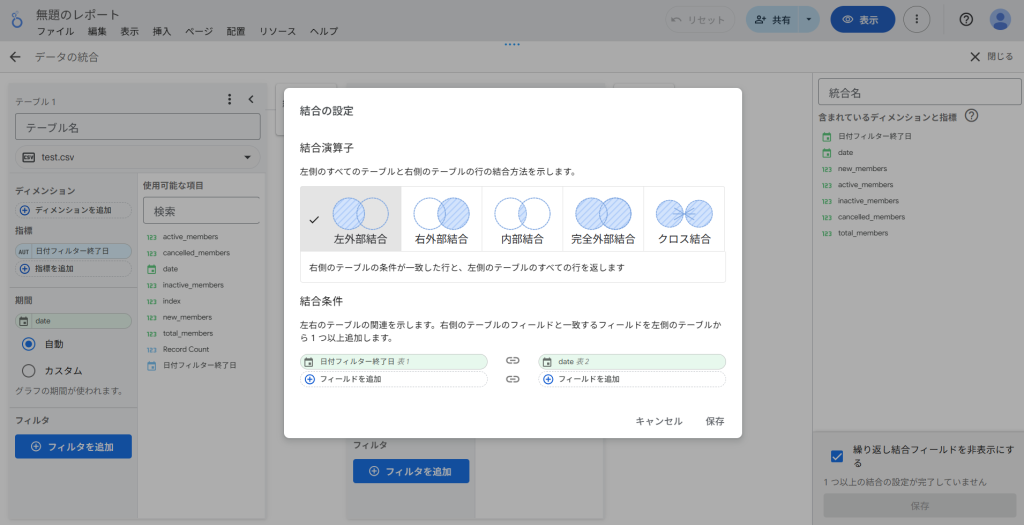The width and height of the screenshot is (1024, 525).
Task: Open the three-dot more options menu in header
Action: click(916, 20)
